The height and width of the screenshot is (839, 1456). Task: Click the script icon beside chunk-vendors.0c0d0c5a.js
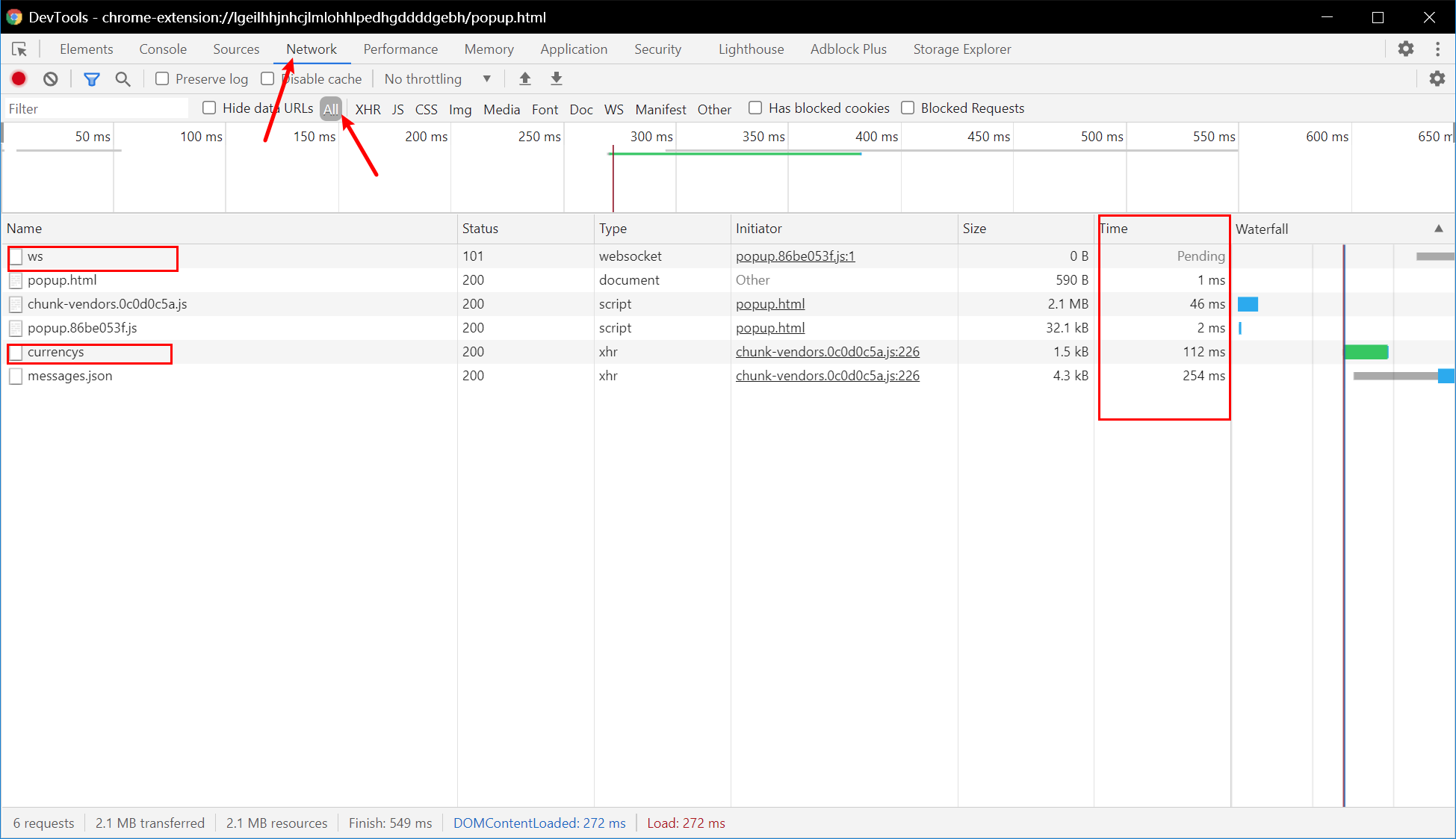click(15, 304)
